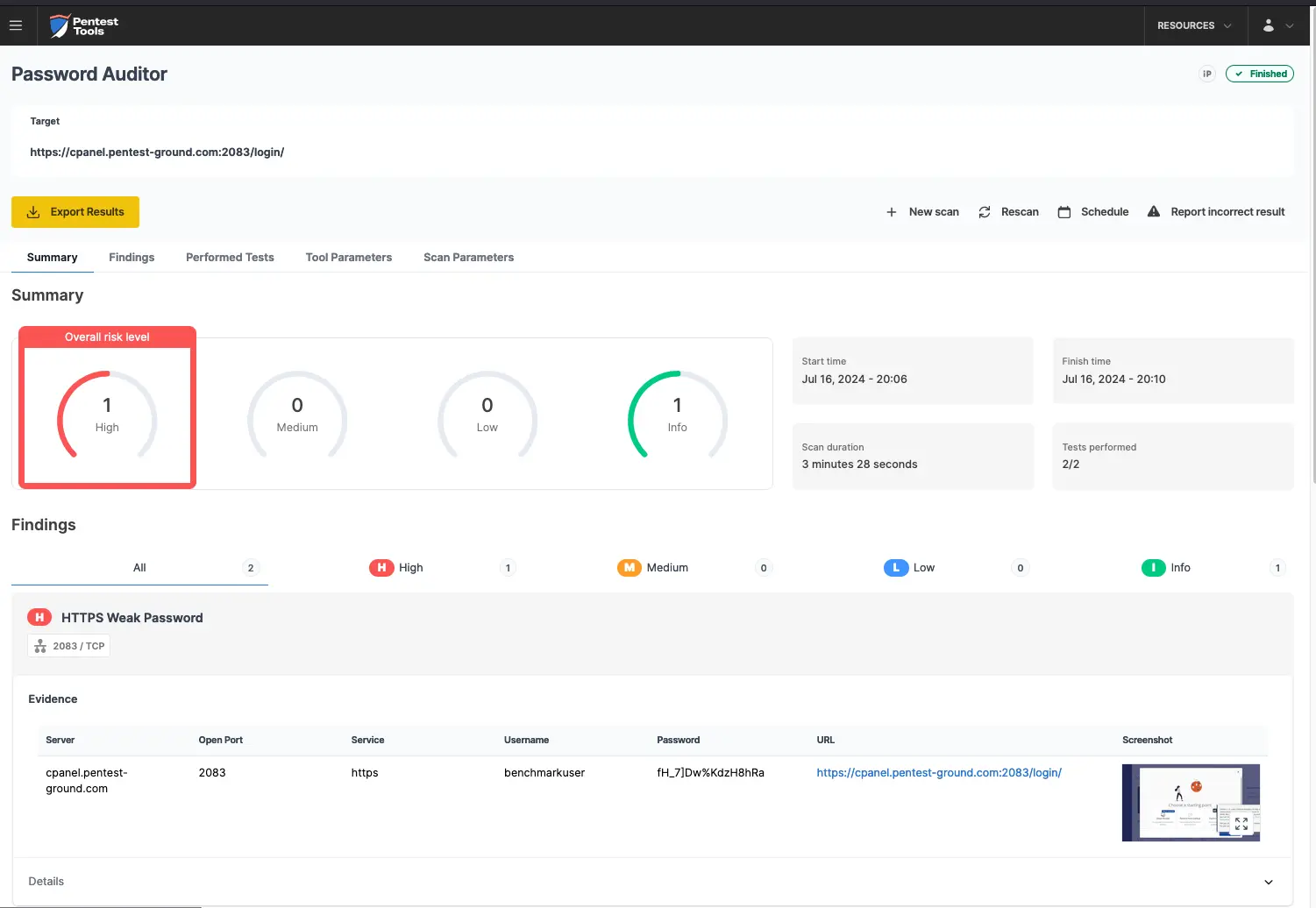The image size is (1316, 908).
Task: Click the https service cell
Action: pyautogui.click(x=365, y=773)
